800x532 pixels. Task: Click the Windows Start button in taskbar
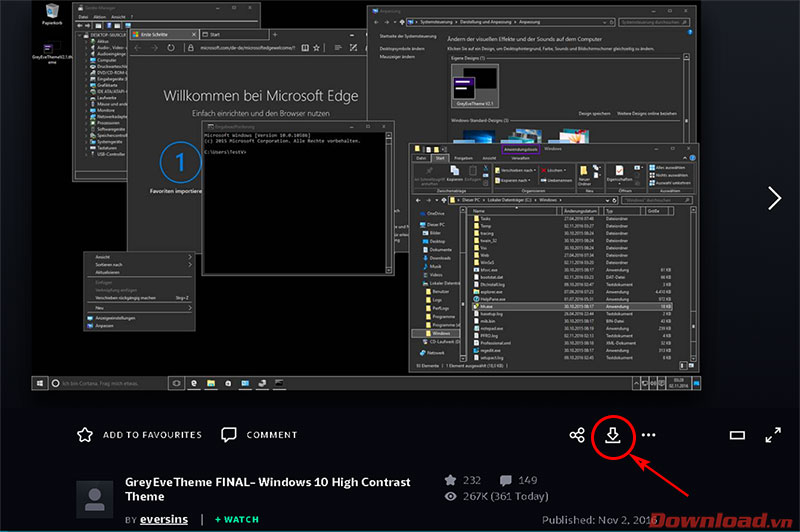click(x=41, y=383)
